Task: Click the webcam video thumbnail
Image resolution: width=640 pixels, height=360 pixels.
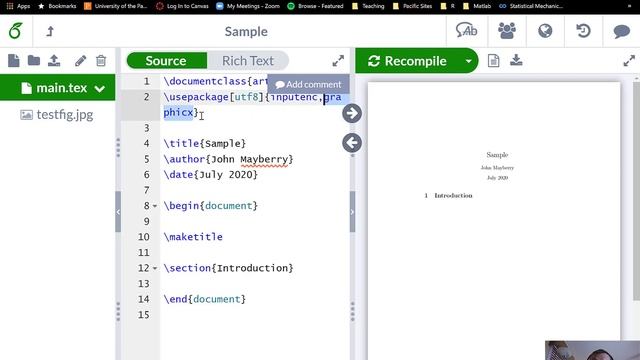Action: [x=592, y=350]
